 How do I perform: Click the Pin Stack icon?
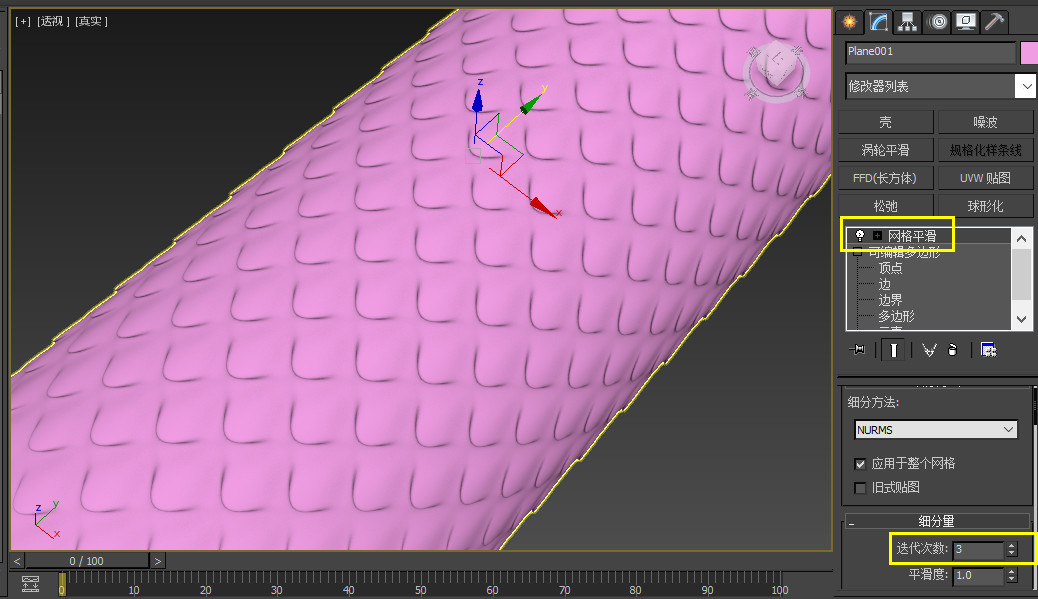(857, 349)
